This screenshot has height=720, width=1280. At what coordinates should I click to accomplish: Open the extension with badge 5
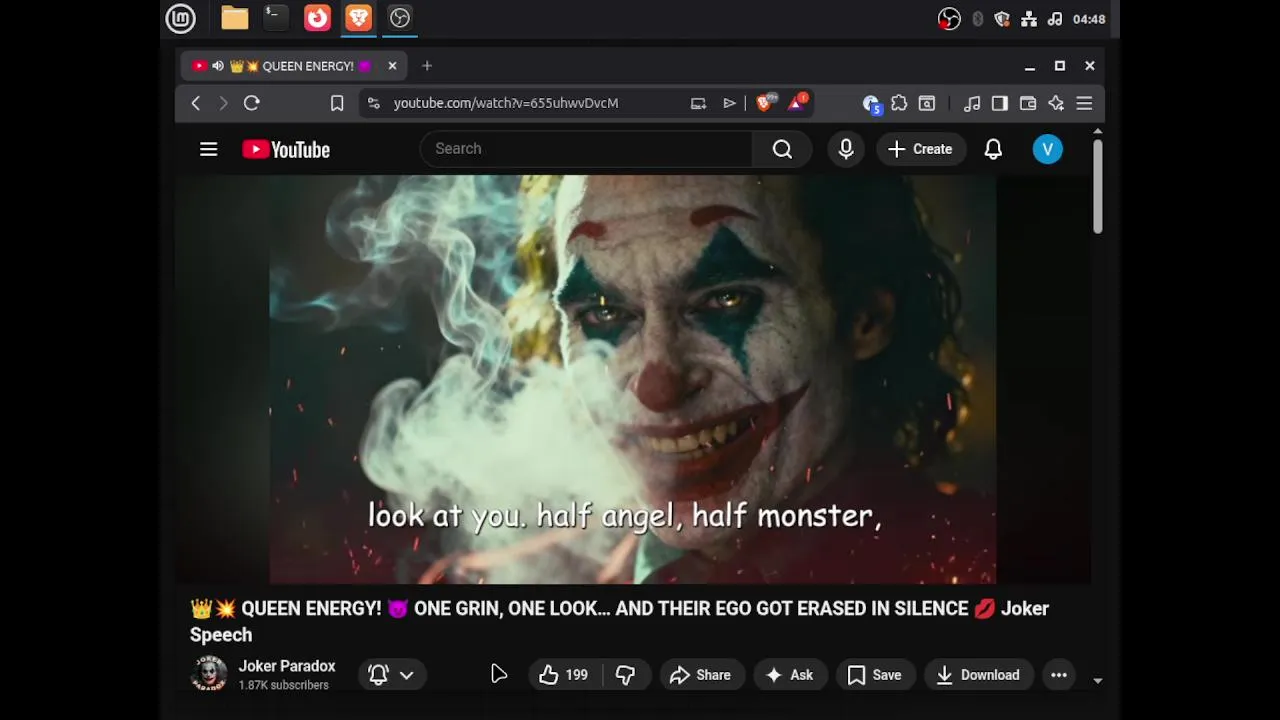click(871, 104)
